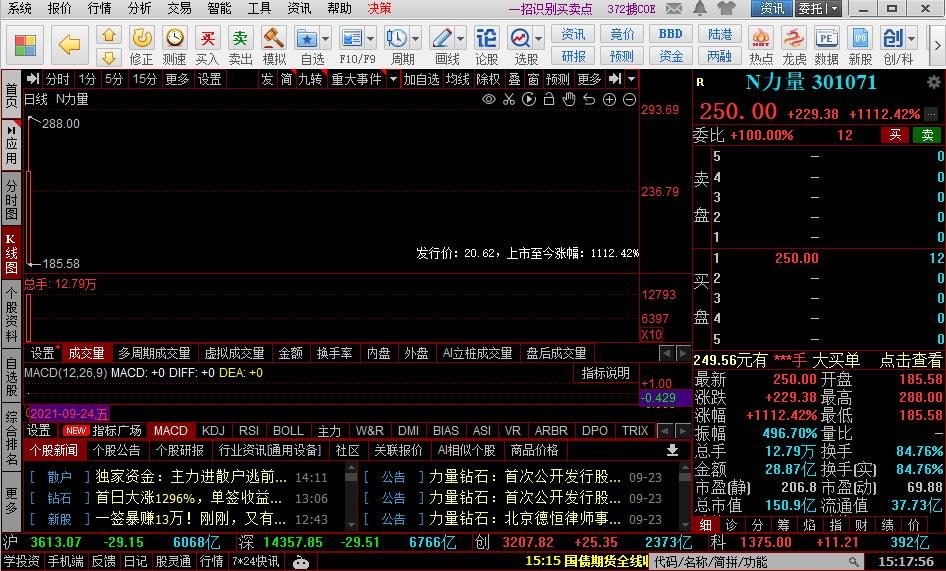Click the 创/科 board icon

(893, 39)
